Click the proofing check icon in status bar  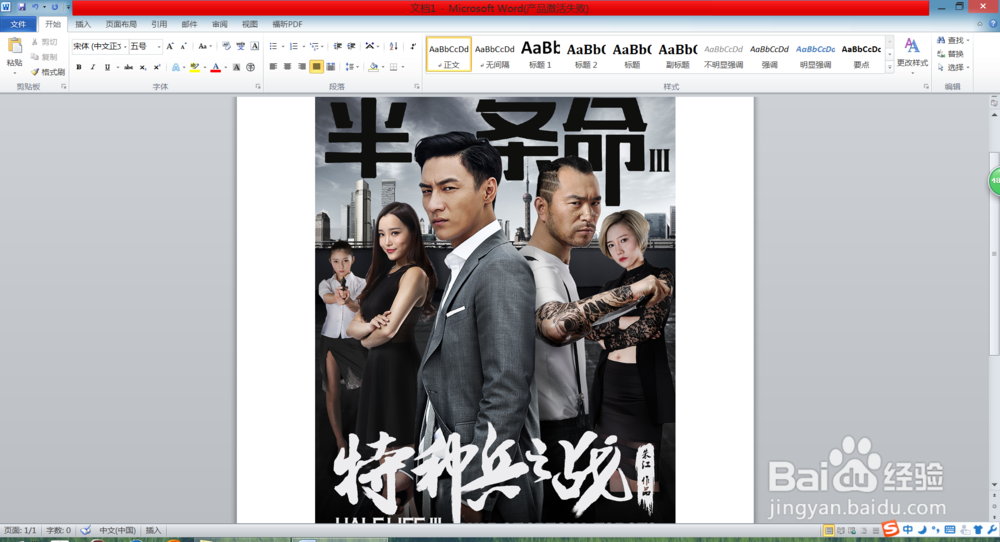point(85,530)
